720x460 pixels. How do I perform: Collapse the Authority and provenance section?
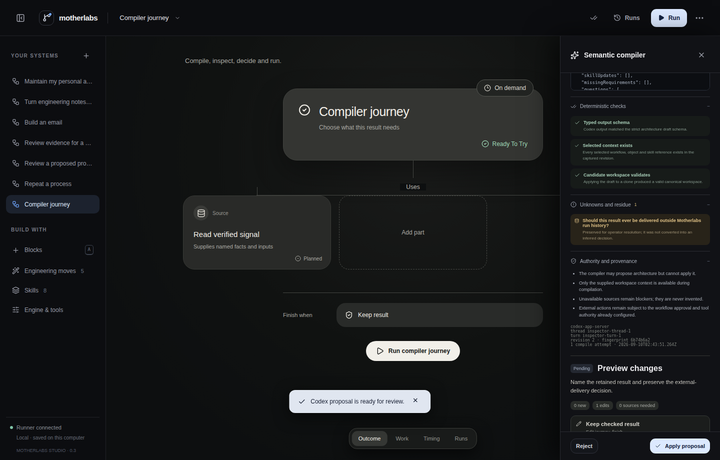(x=708, y=261)
